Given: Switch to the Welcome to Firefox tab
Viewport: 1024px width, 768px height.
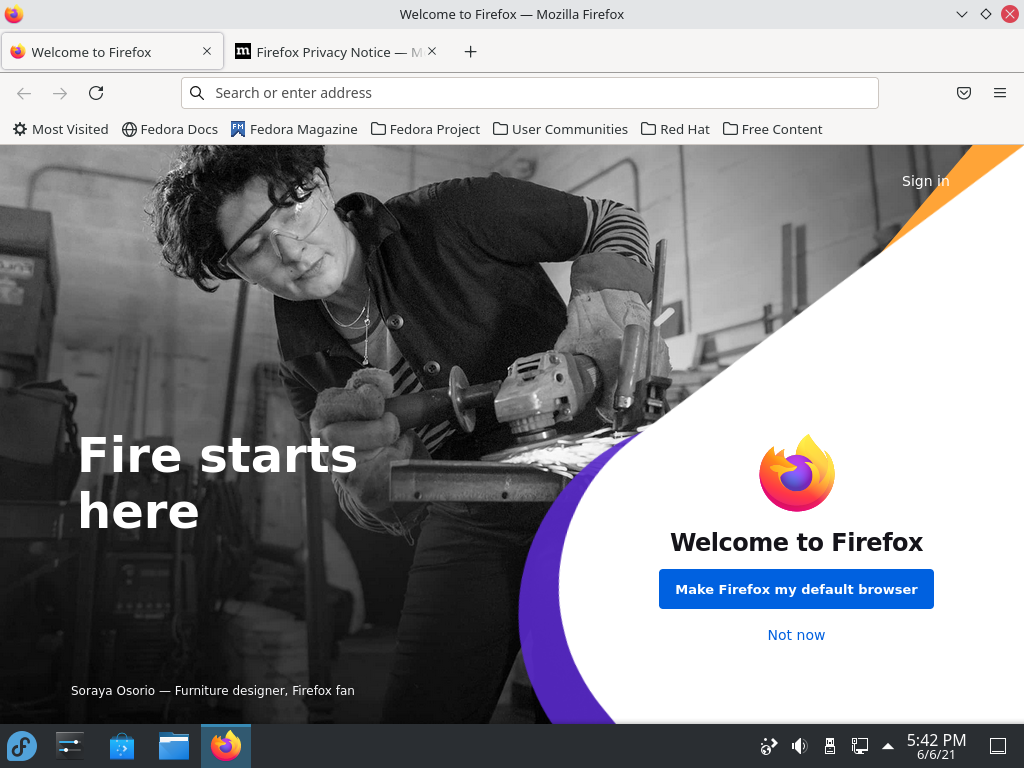Looking at the screenshot, I should (112, 52).
